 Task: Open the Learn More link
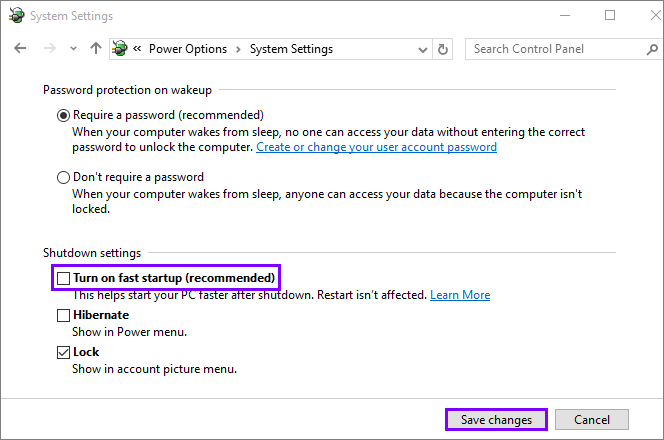point(460,295)
